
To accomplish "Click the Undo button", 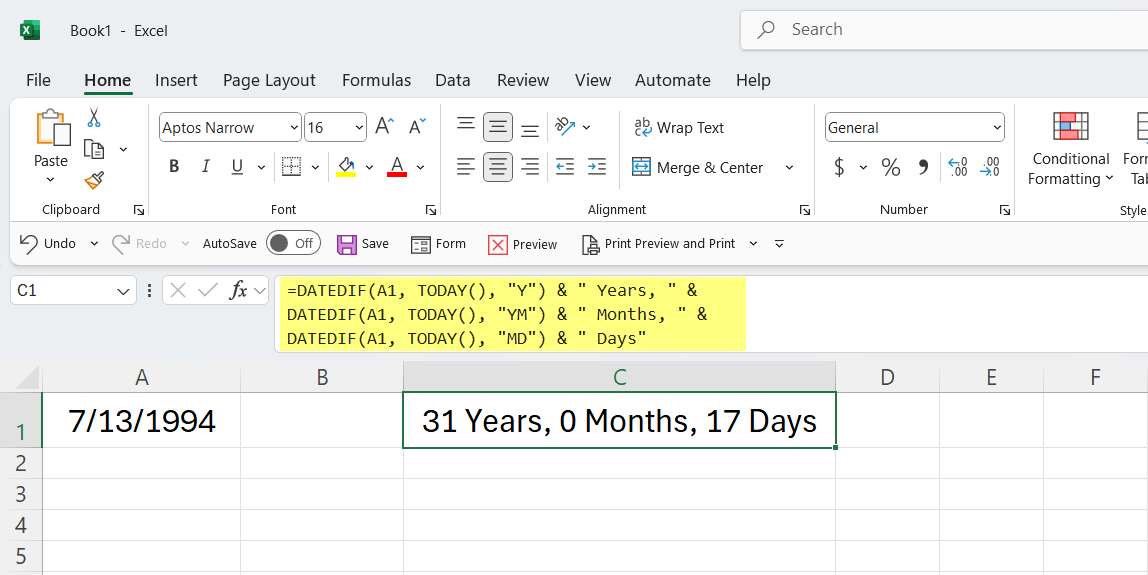I will pyautogui.click(x=47, y=244).
